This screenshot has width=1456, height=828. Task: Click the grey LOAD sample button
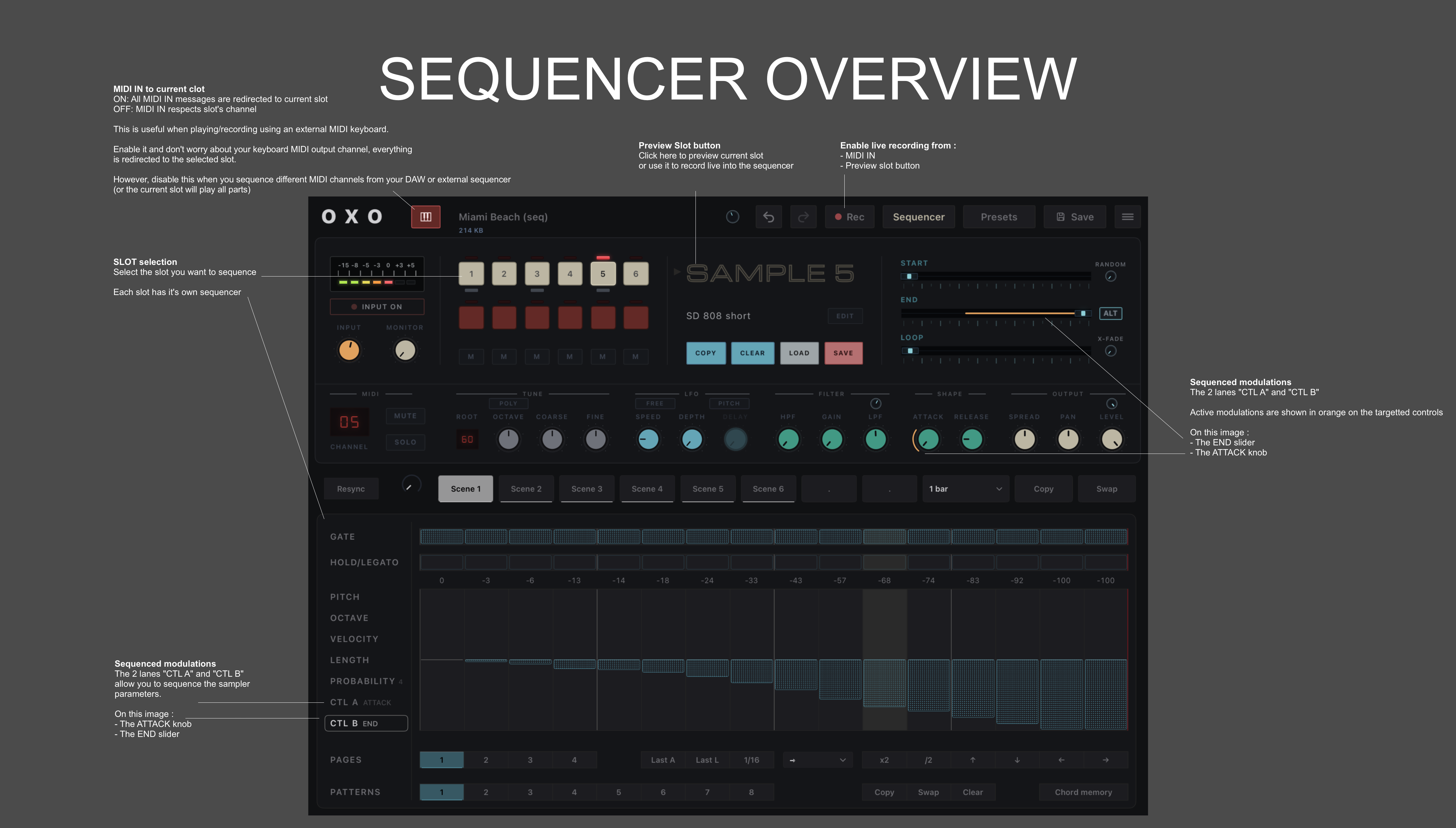799,353
